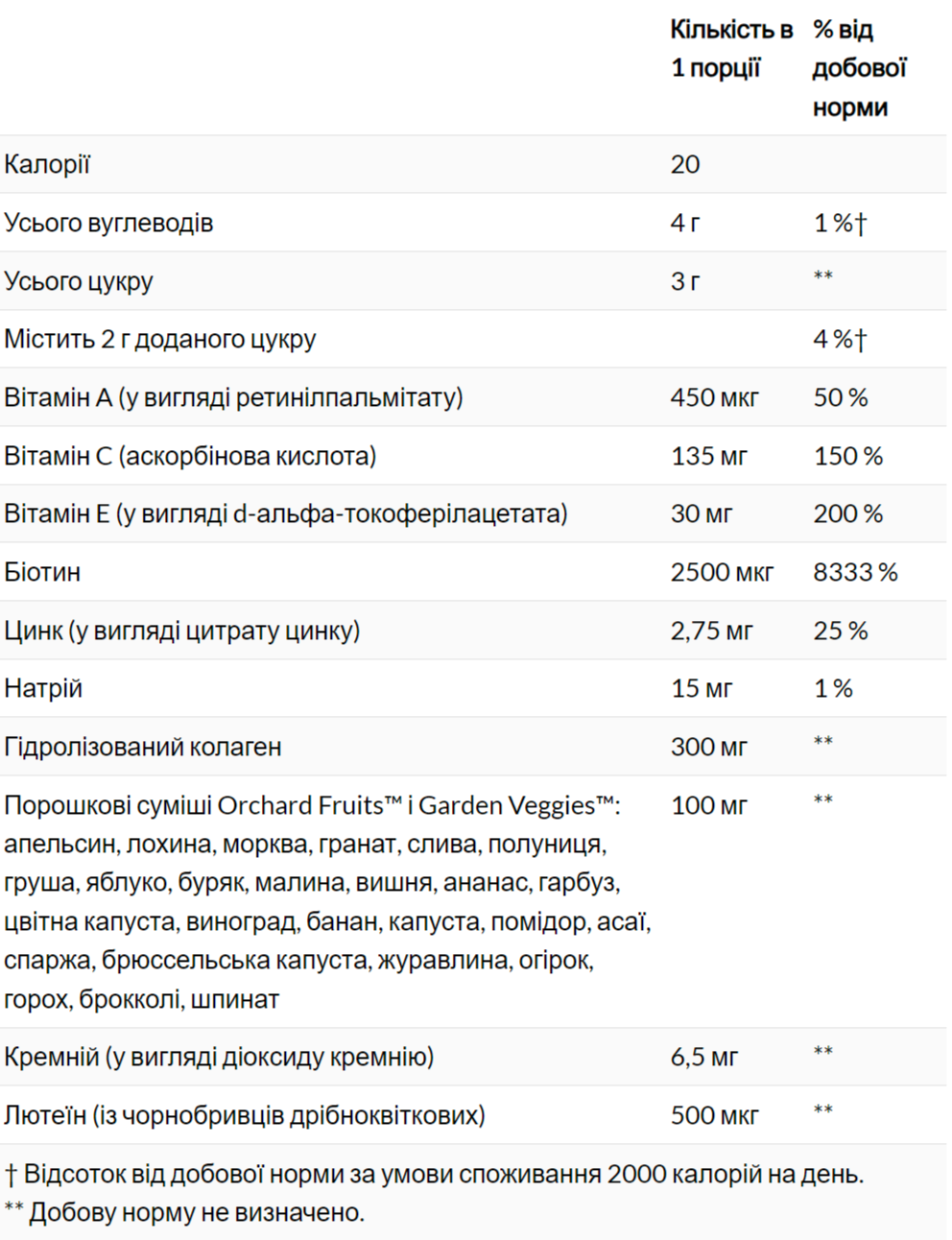Click the "Усього вуглеводів" row label
This screenshot has width=952, height=1240.
(108, 223)
